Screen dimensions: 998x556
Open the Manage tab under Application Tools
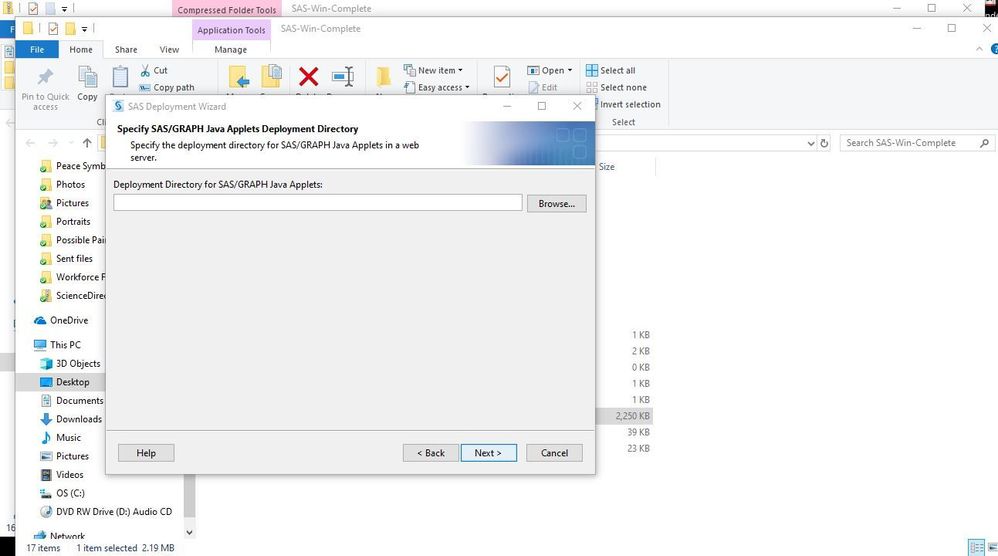tap(230, 49)
